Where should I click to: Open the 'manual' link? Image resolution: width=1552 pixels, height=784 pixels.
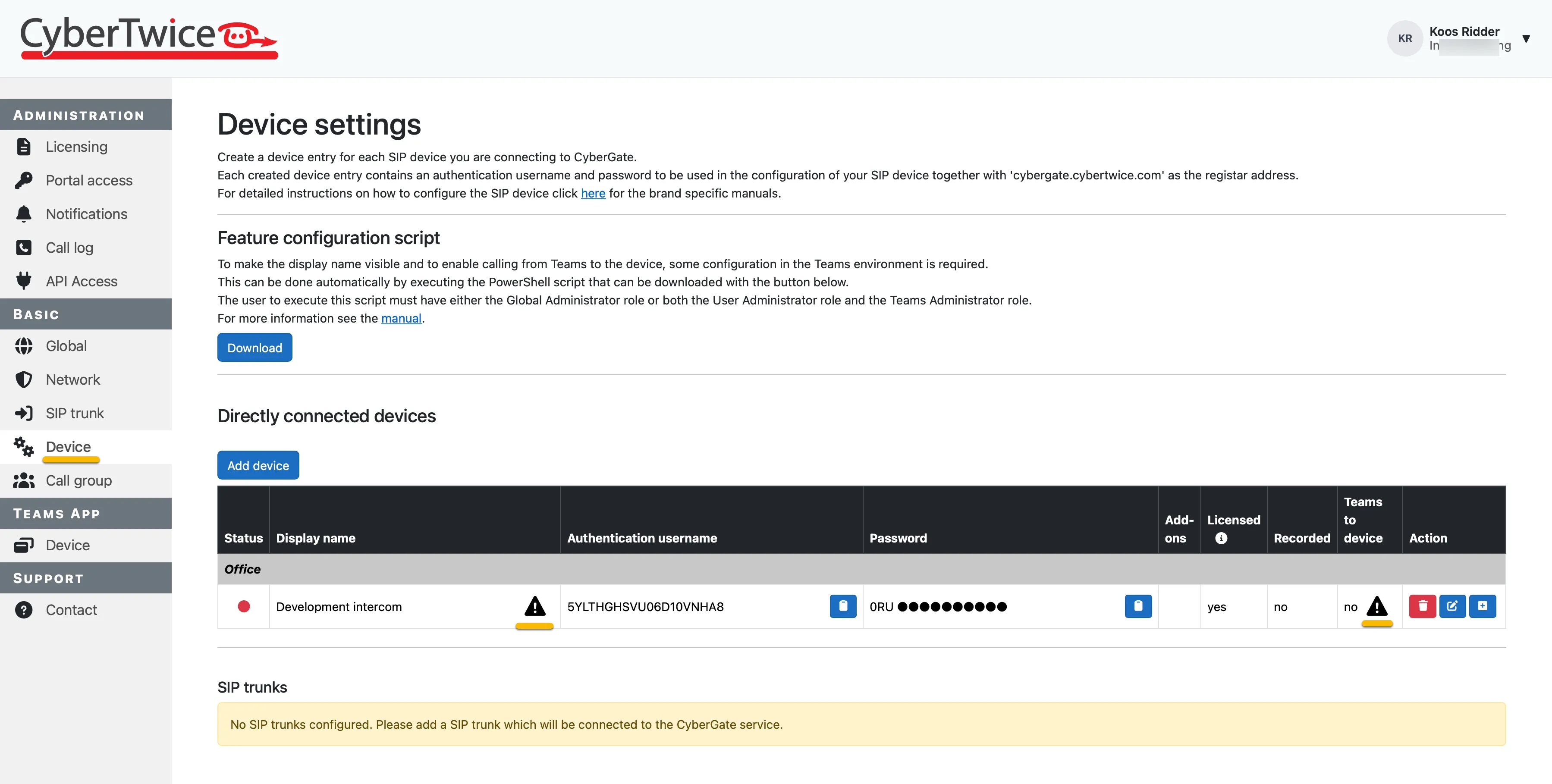401,318
